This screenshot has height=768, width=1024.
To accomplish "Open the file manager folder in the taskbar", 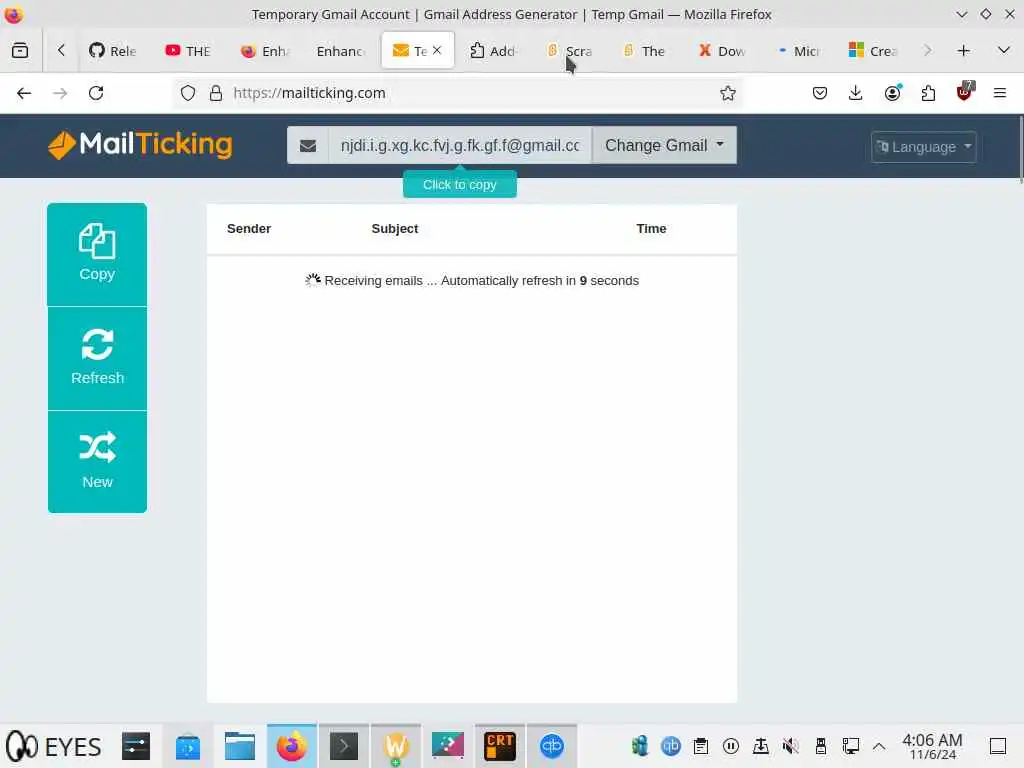I will [240, 746].
